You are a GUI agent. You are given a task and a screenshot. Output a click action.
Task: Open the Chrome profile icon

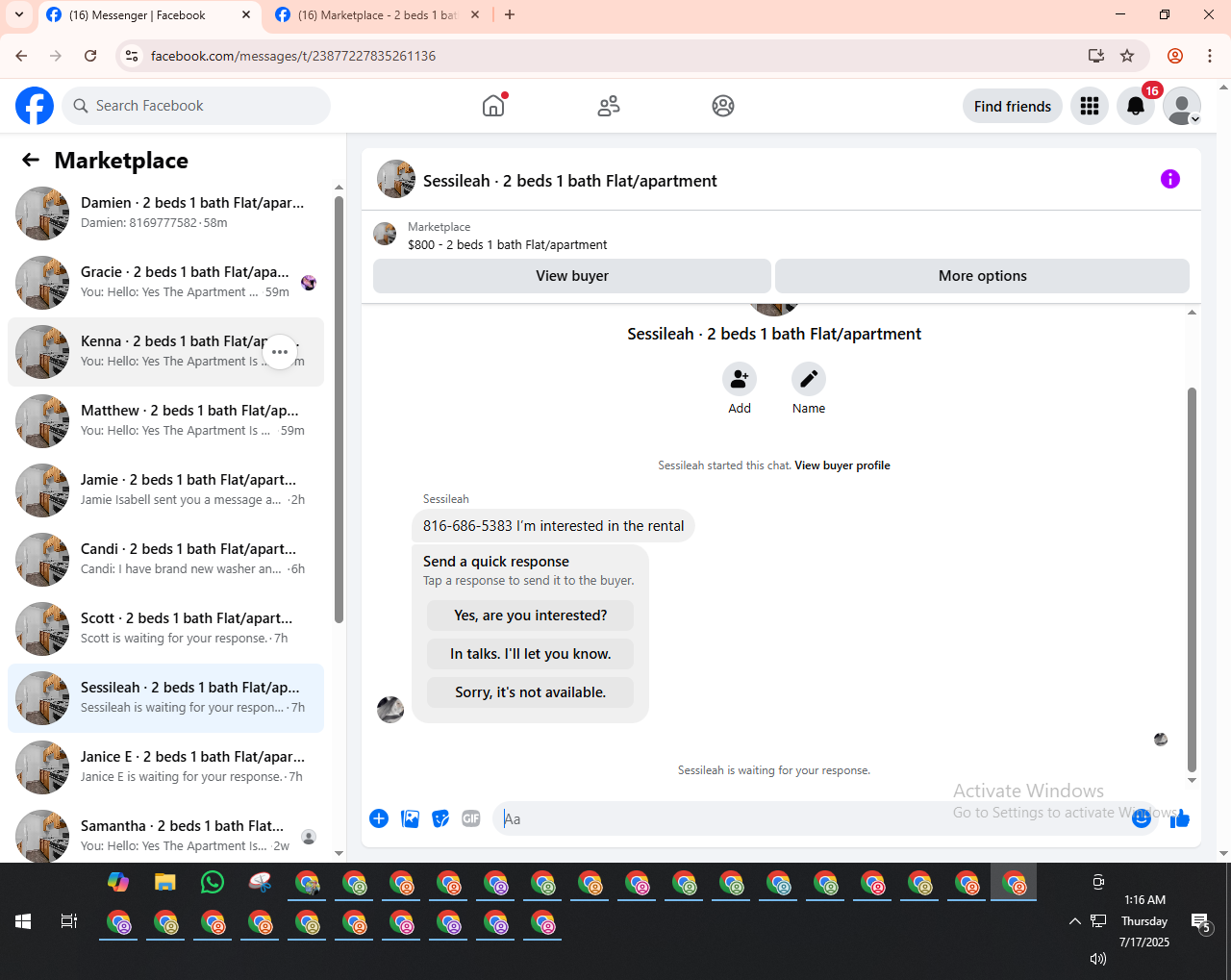coord(1175,56)
